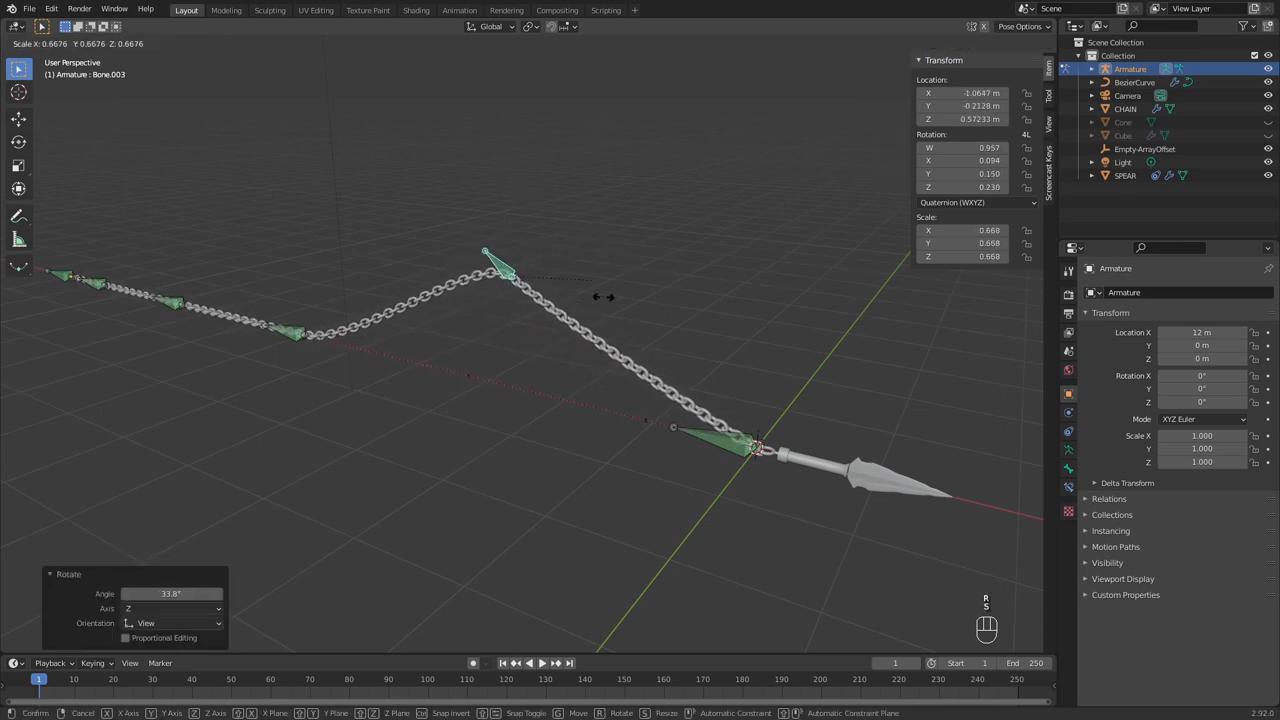Screen dimensions: 1280x720
Task: Select the Select Box tool
Action: click(x=18, y=69)
